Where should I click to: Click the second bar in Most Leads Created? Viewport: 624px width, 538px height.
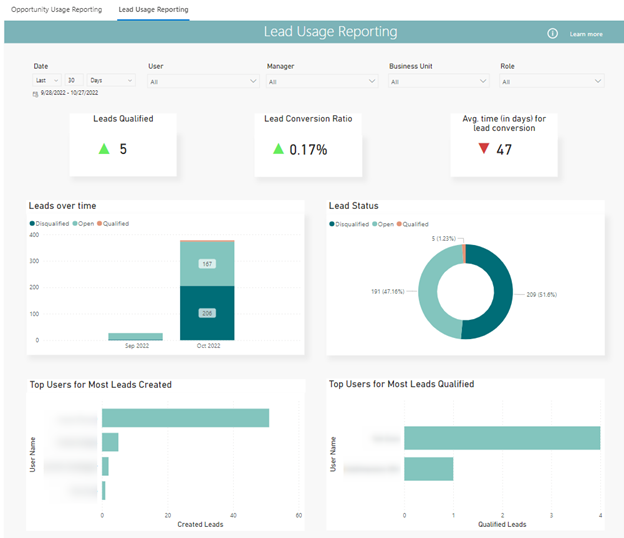[x=110, y=442]
